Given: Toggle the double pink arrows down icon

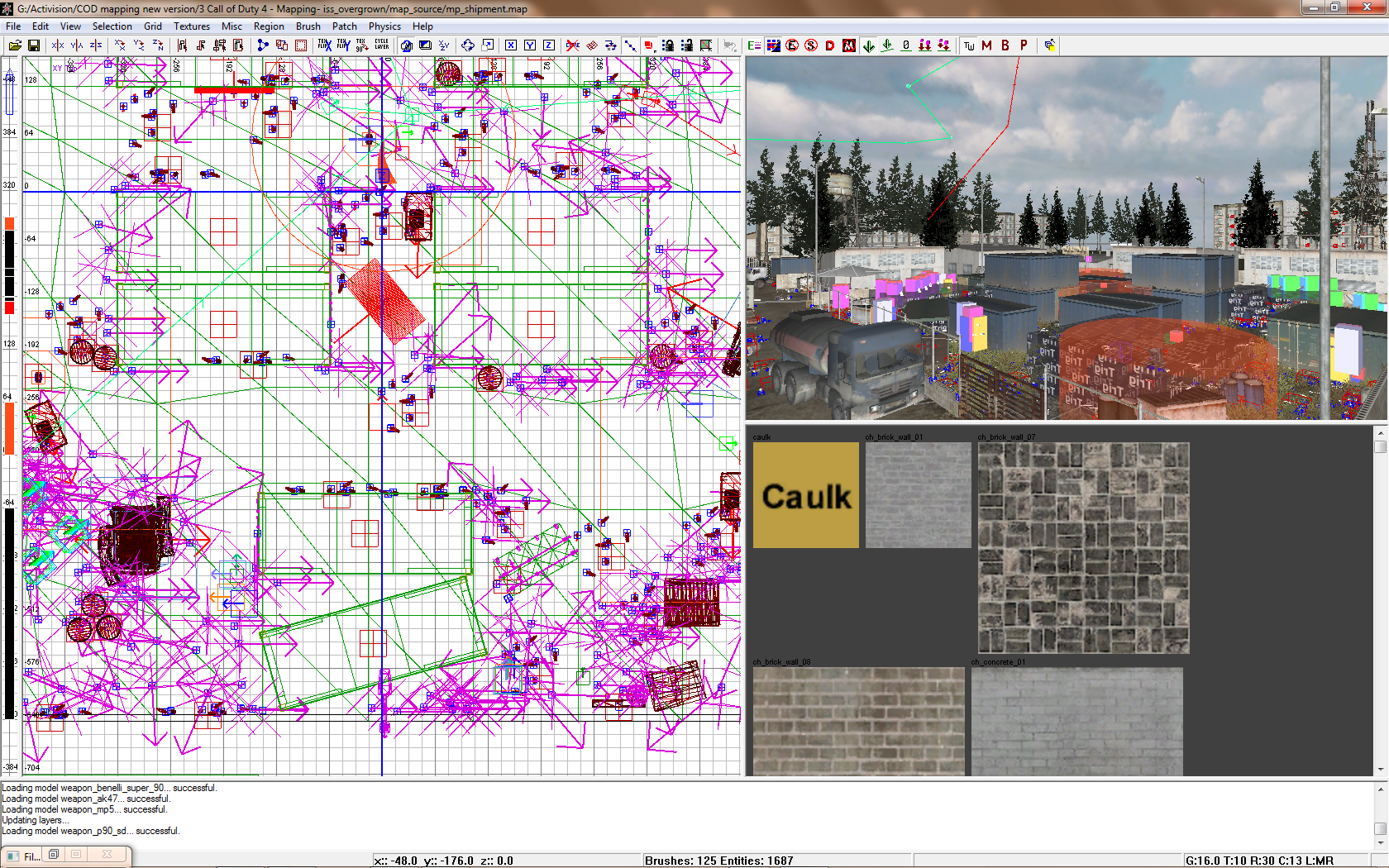Looking at the screenshot, I should tap(925, 45).
